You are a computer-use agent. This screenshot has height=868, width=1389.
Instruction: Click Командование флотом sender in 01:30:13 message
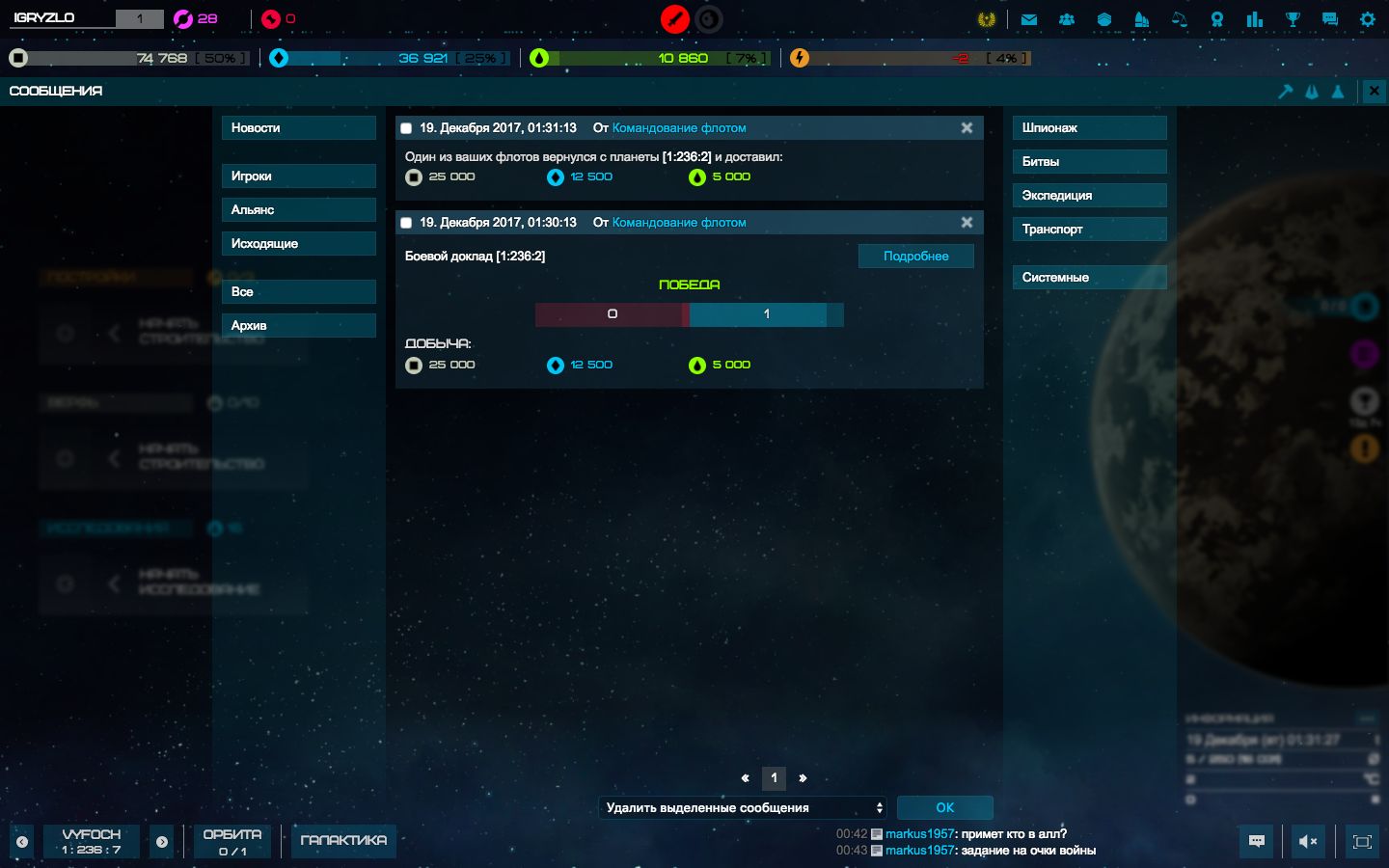pyautogui.click(x=679, y=223)
